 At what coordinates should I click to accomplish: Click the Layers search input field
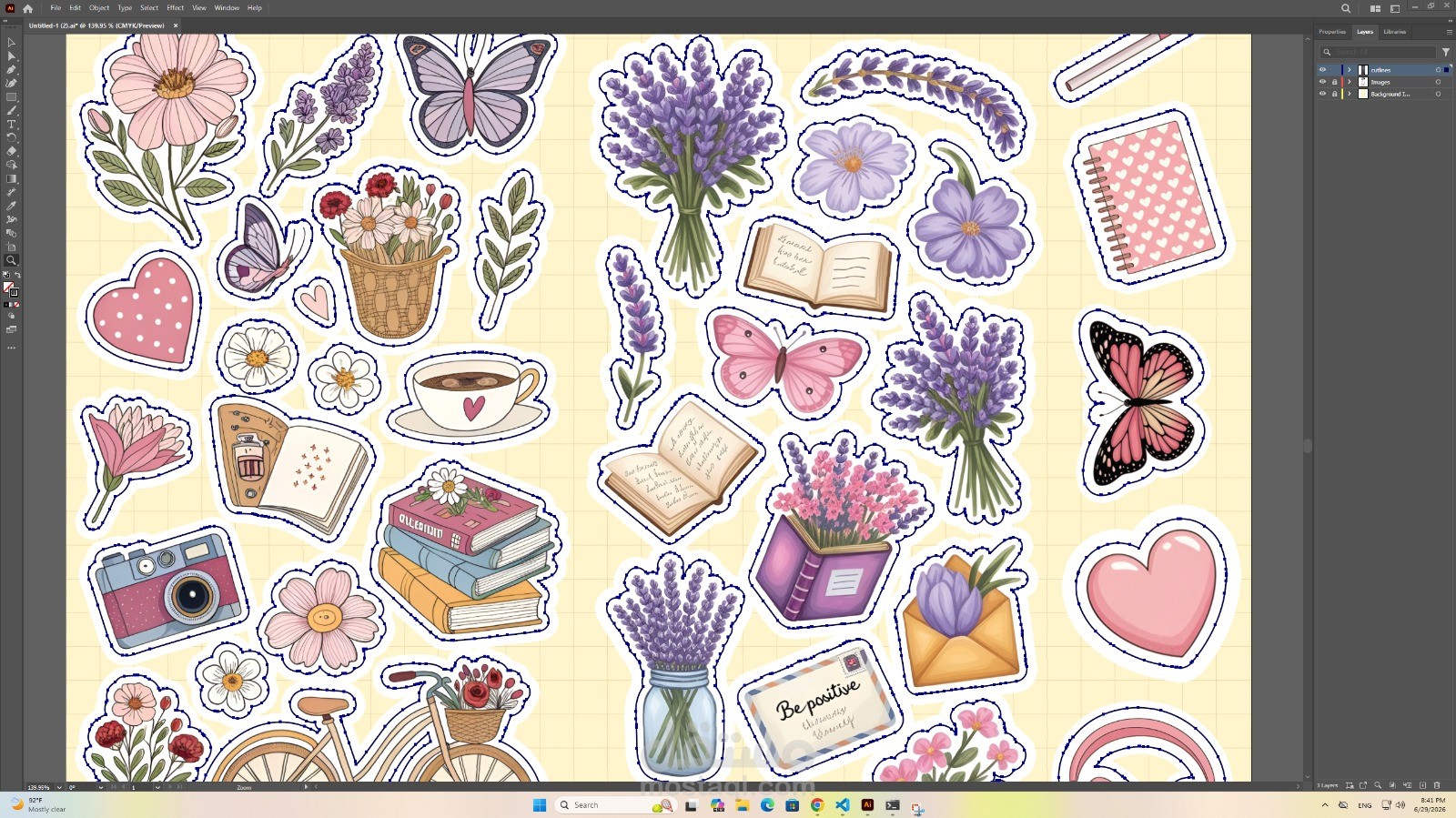(x=1378, y=52)
